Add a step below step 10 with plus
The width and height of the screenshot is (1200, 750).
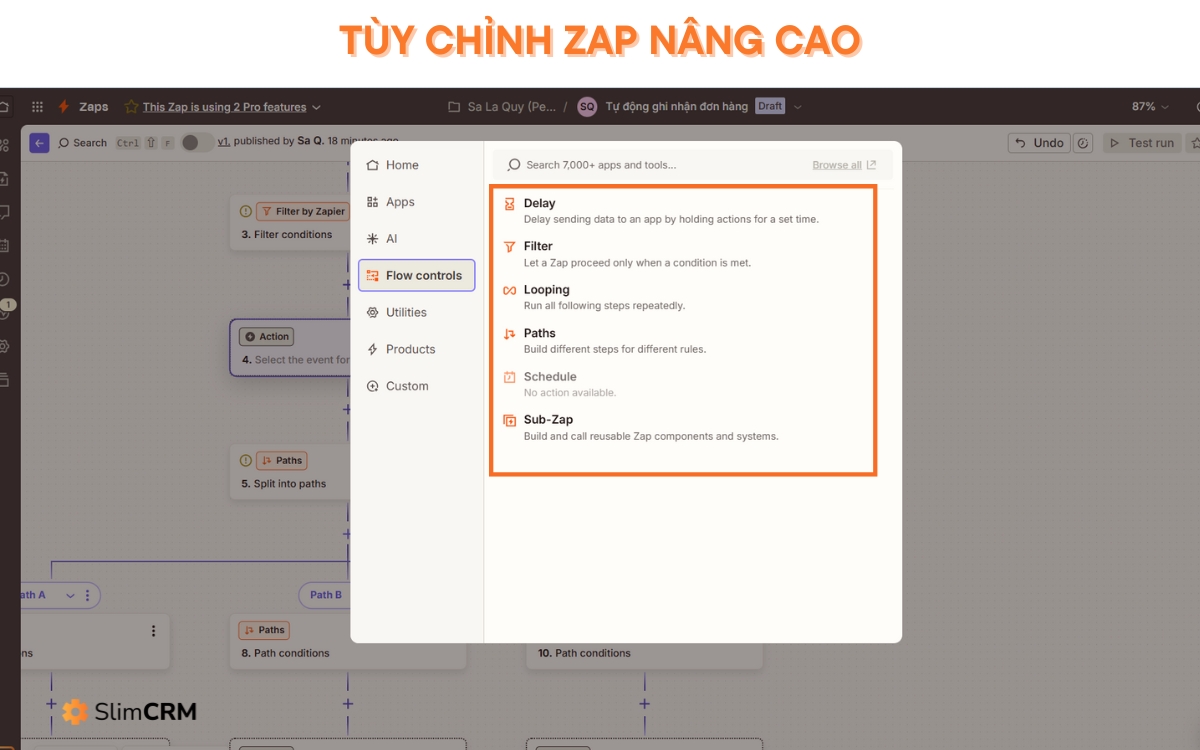point(644,704)
